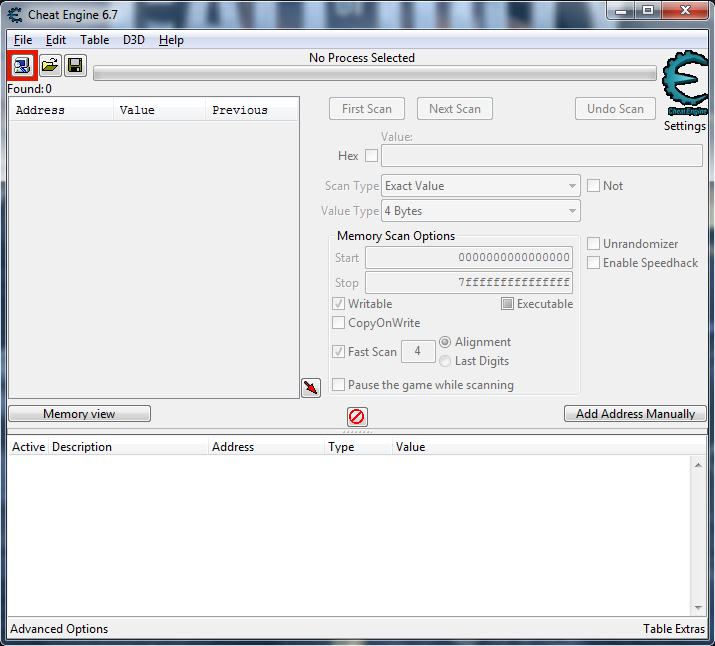Open the Help menu

click(x=171, y=40)
